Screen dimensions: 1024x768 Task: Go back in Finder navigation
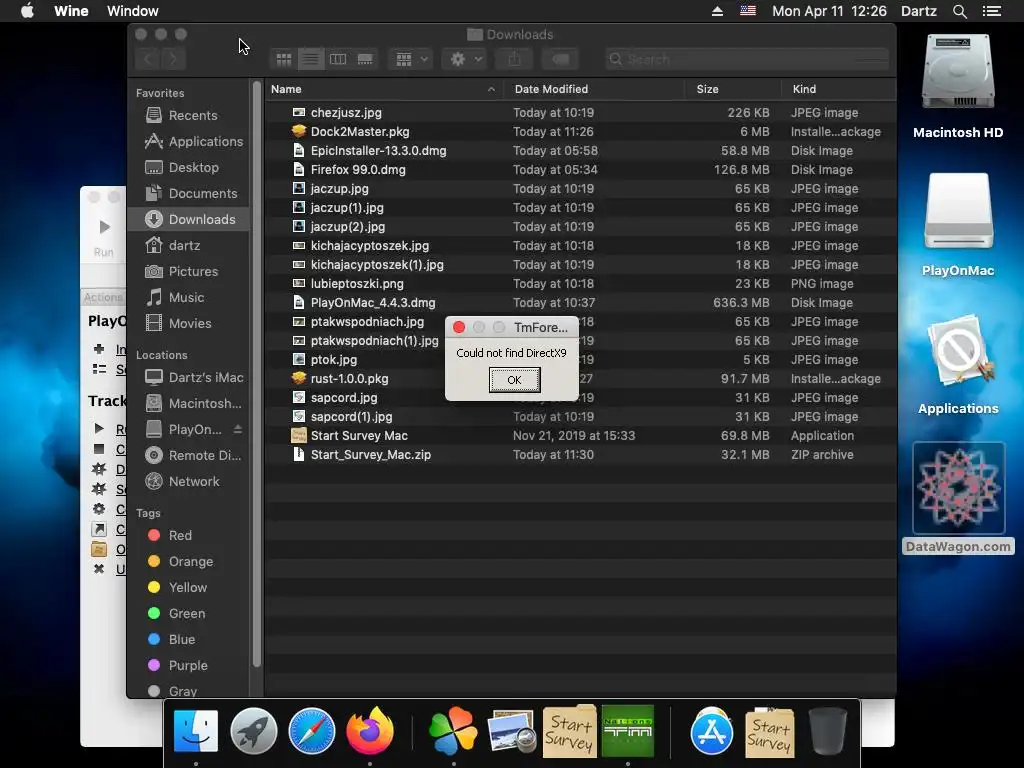[148, 59]
